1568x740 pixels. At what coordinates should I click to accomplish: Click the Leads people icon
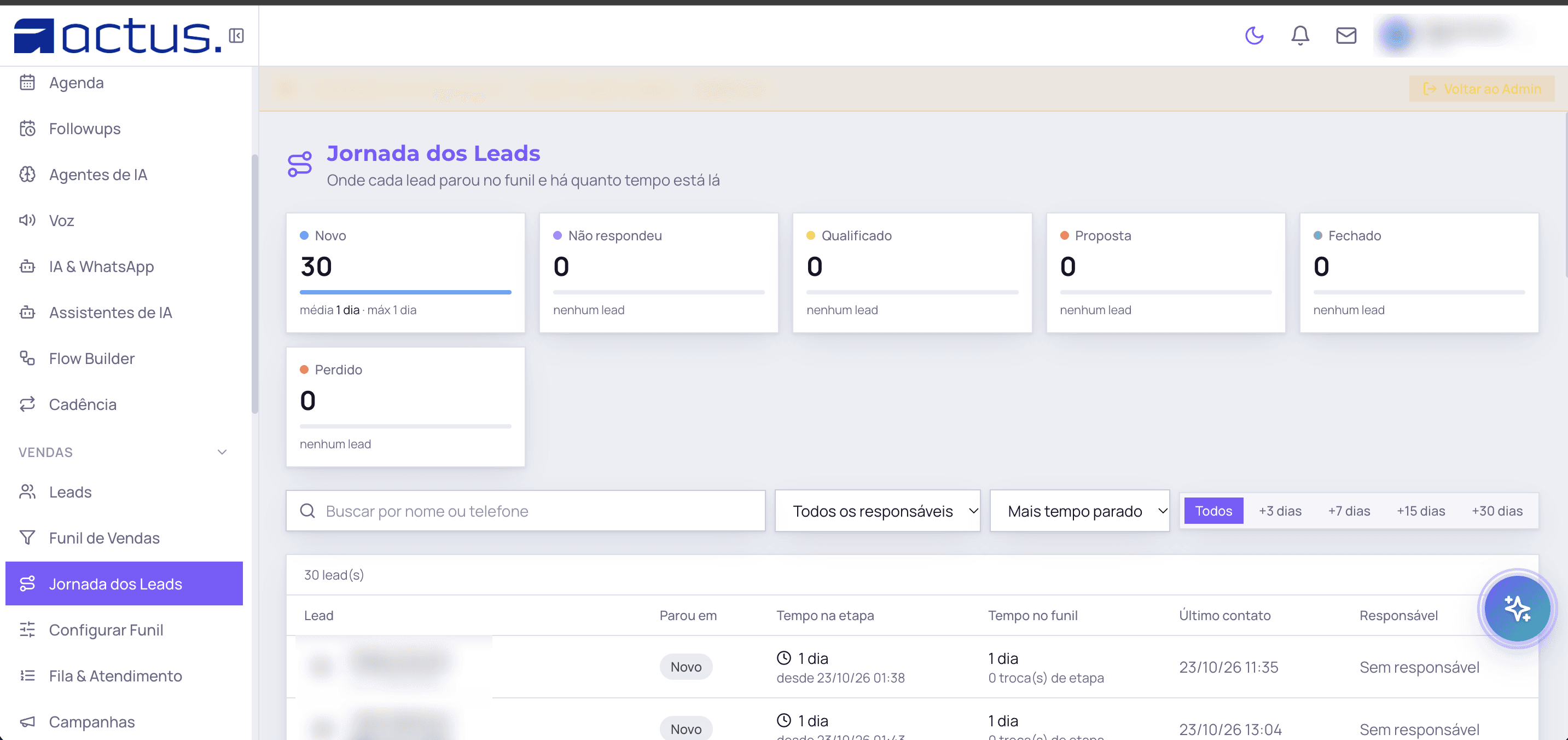27,492
